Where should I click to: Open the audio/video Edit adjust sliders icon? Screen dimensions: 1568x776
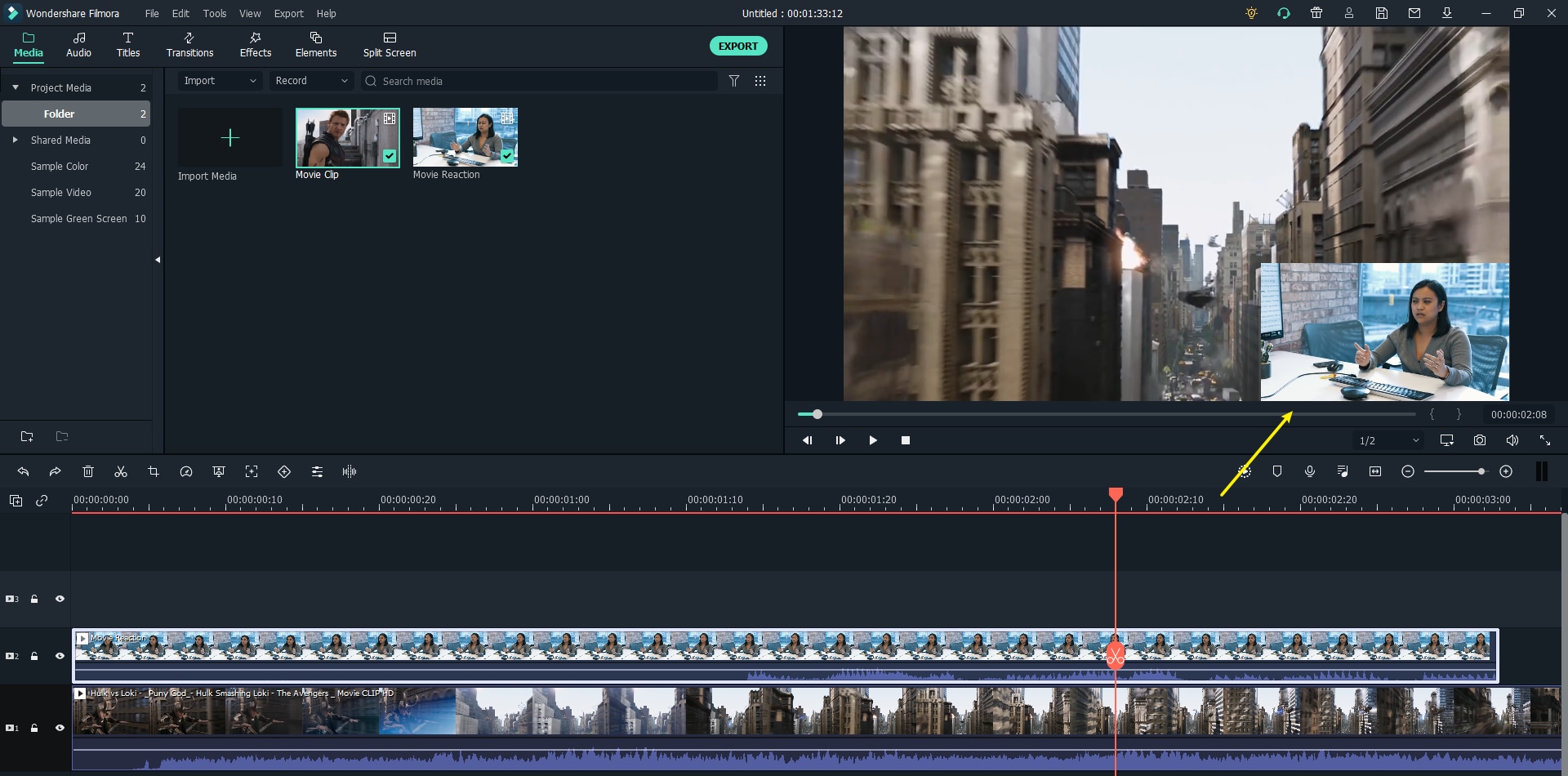point(317,471)
